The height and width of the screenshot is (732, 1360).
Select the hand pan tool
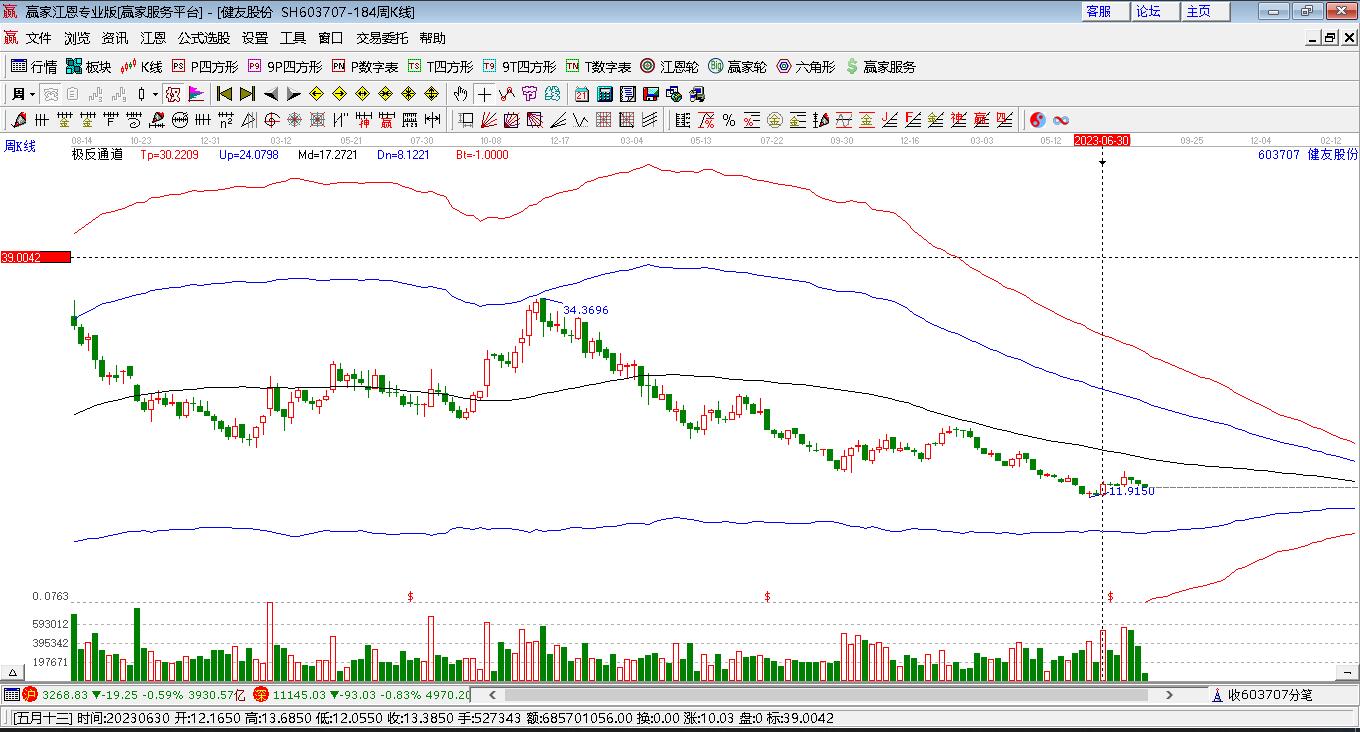pos(460,94)
